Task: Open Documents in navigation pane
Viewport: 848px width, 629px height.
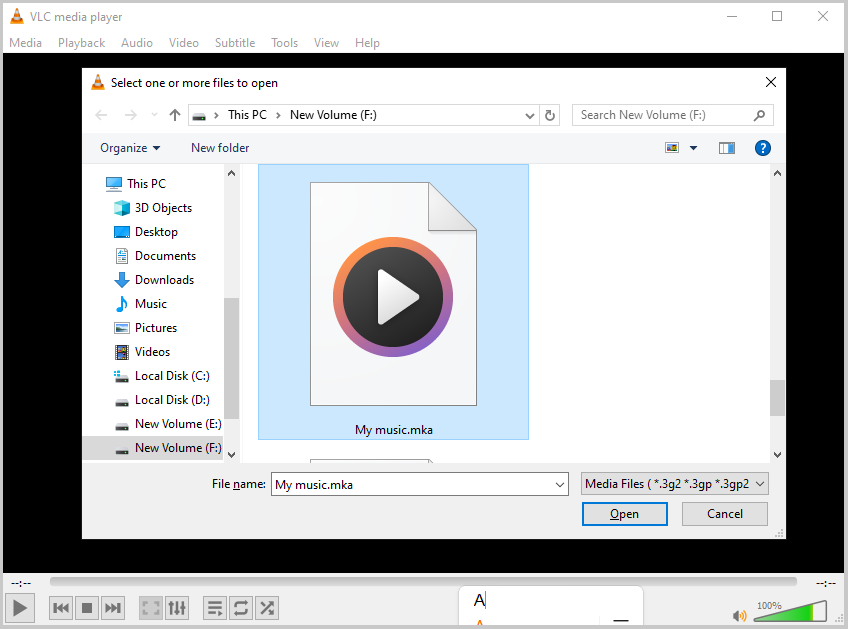Action: click(155, 256)
